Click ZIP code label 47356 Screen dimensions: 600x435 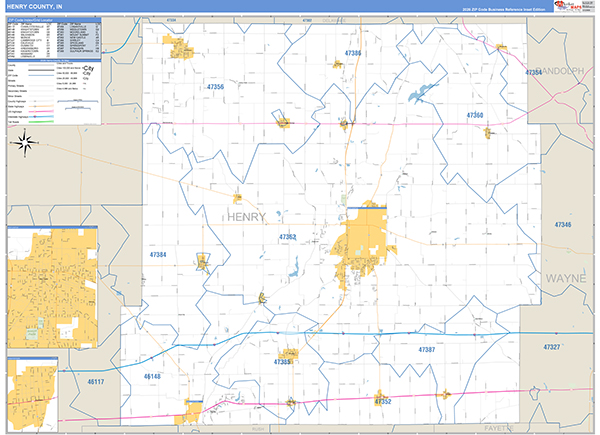click(x=215, y=87)
